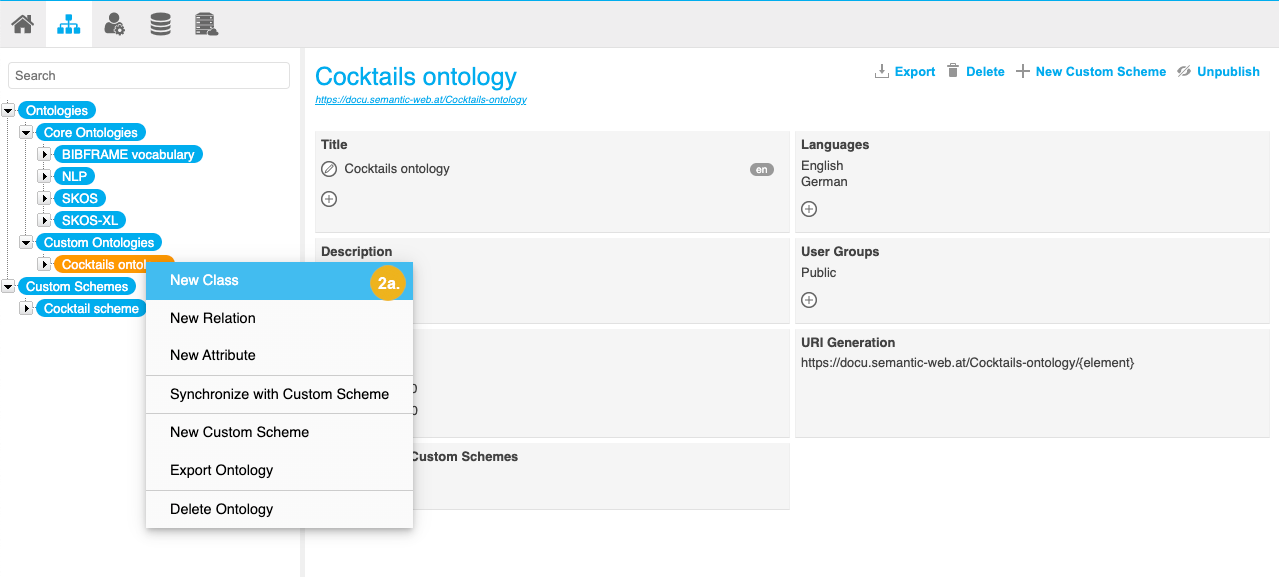Screen dimensions: 1279x577
Task: Choose New Class from context menu
Action: click(204, 281)
